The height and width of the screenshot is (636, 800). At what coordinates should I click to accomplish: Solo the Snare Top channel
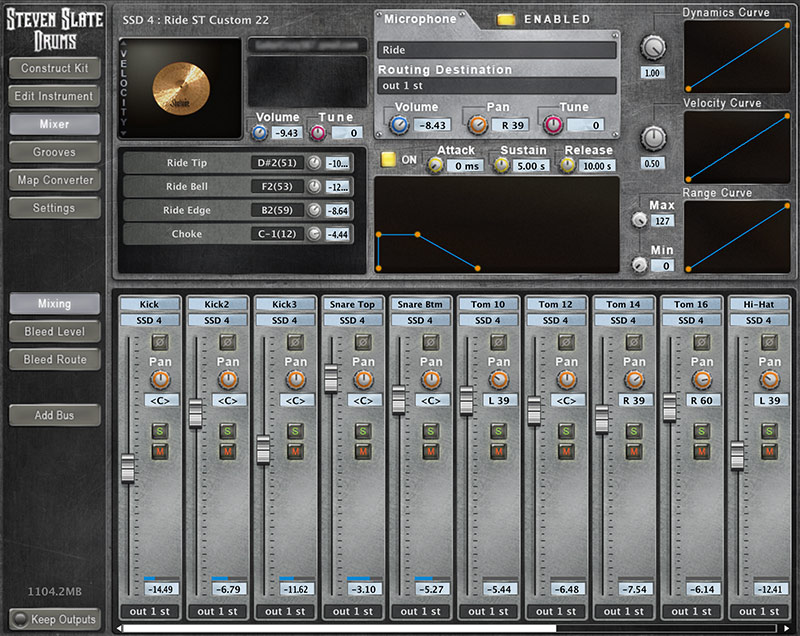click(363, 431)
